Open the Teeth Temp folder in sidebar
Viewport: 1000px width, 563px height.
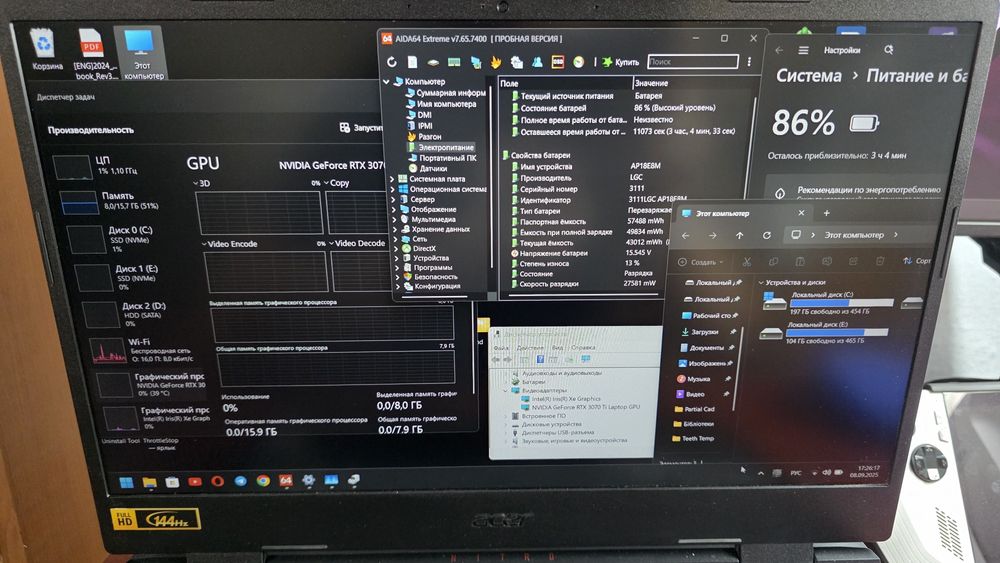click(693, 439)
